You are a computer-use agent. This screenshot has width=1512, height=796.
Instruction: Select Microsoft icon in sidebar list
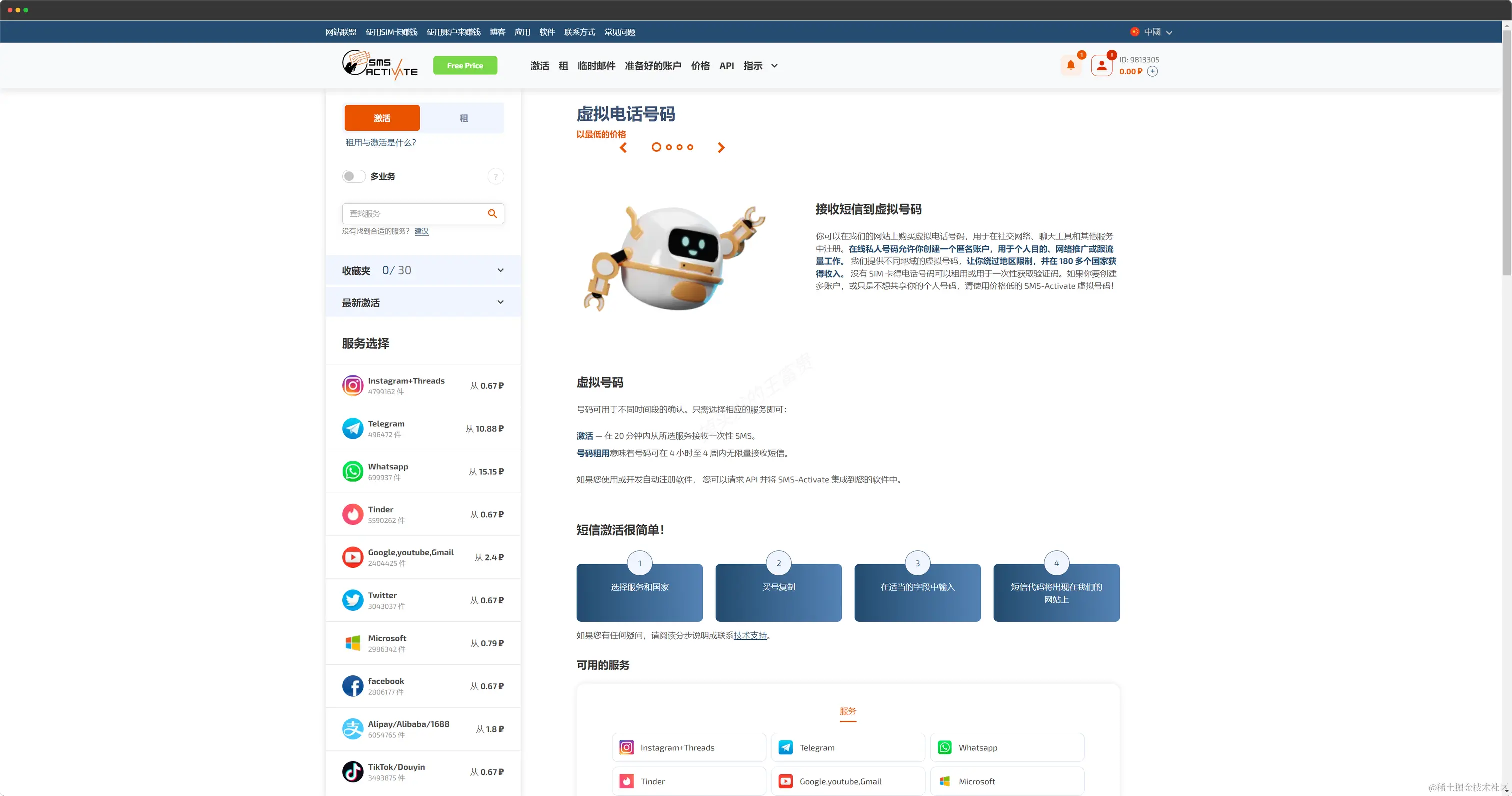pos(353,643)
